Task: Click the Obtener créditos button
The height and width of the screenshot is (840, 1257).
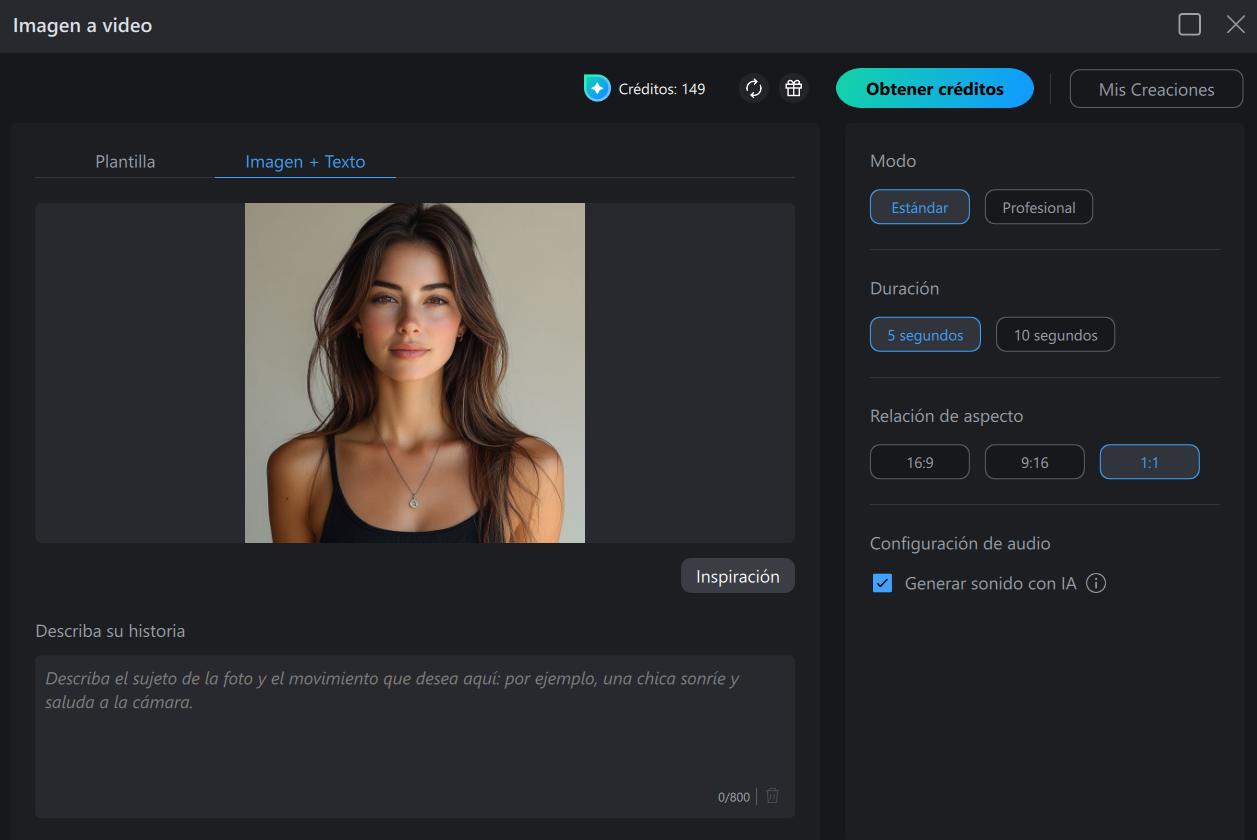Action: 935,88
